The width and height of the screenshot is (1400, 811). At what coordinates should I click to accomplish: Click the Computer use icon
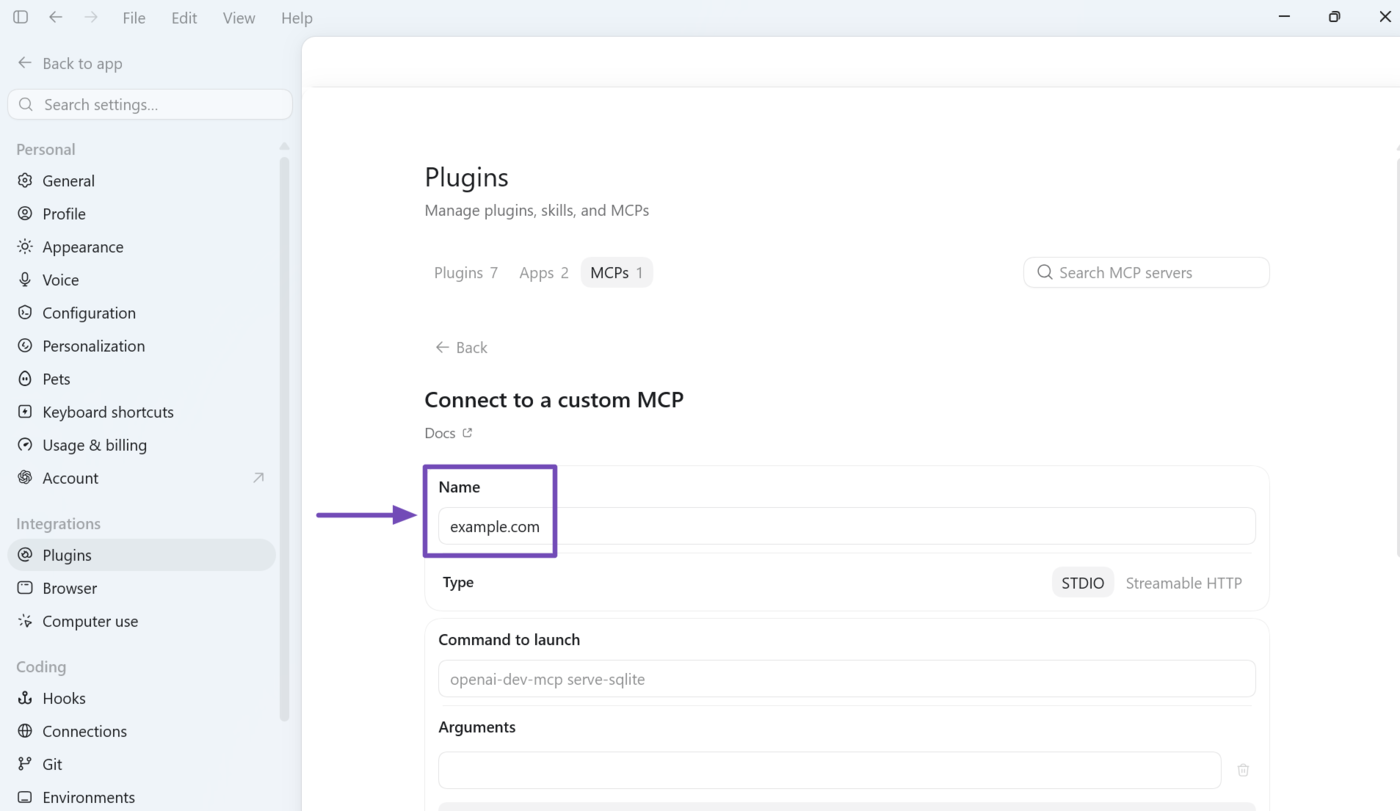pos(25,621)
